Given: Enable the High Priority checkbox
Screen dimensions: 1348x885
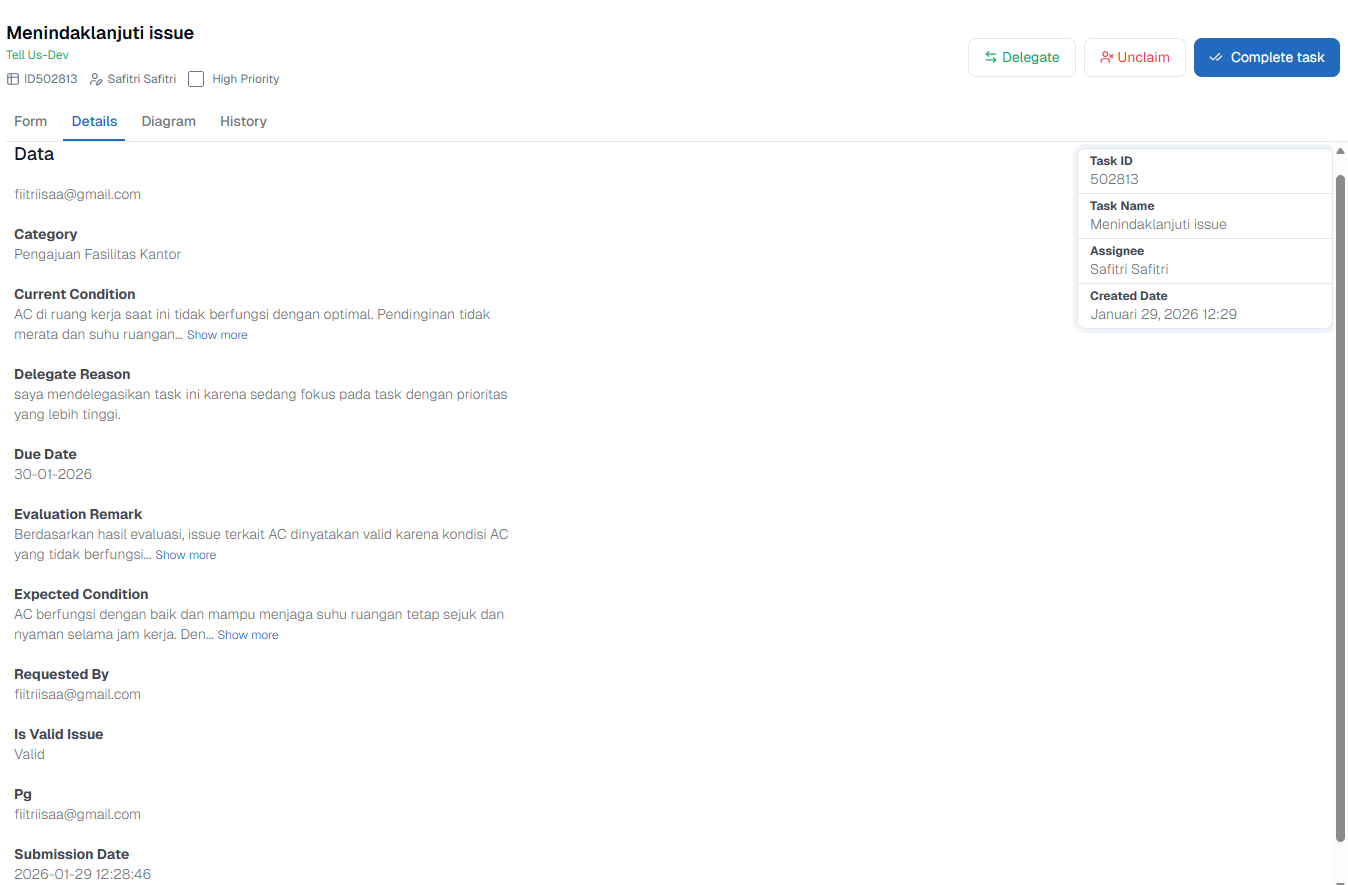Looking at the screenshot, I should click(x=196, y=78).
